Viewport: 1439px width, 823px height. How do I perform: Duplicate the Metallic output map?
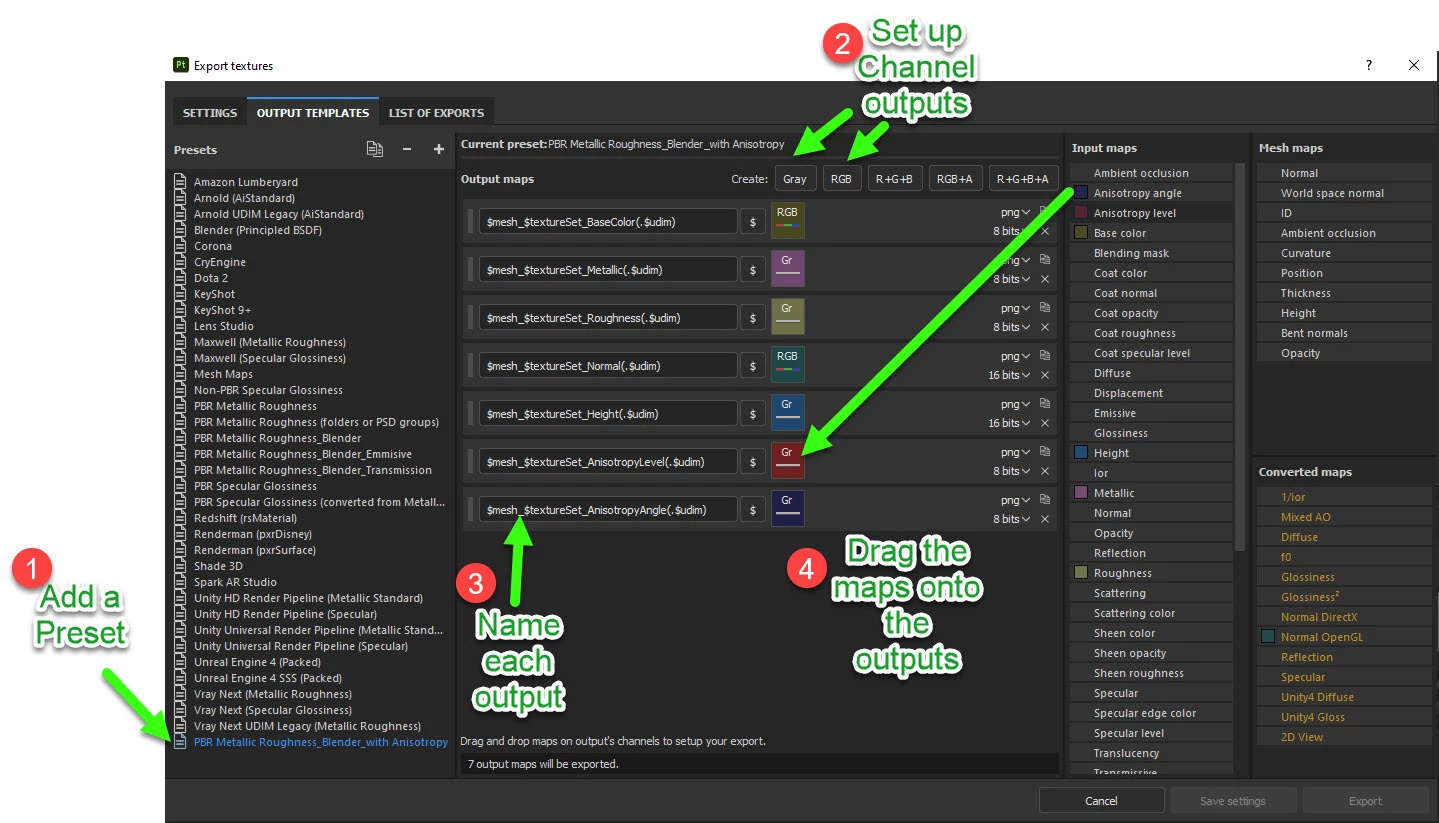pyautogui.click(x=1045, y=259)
